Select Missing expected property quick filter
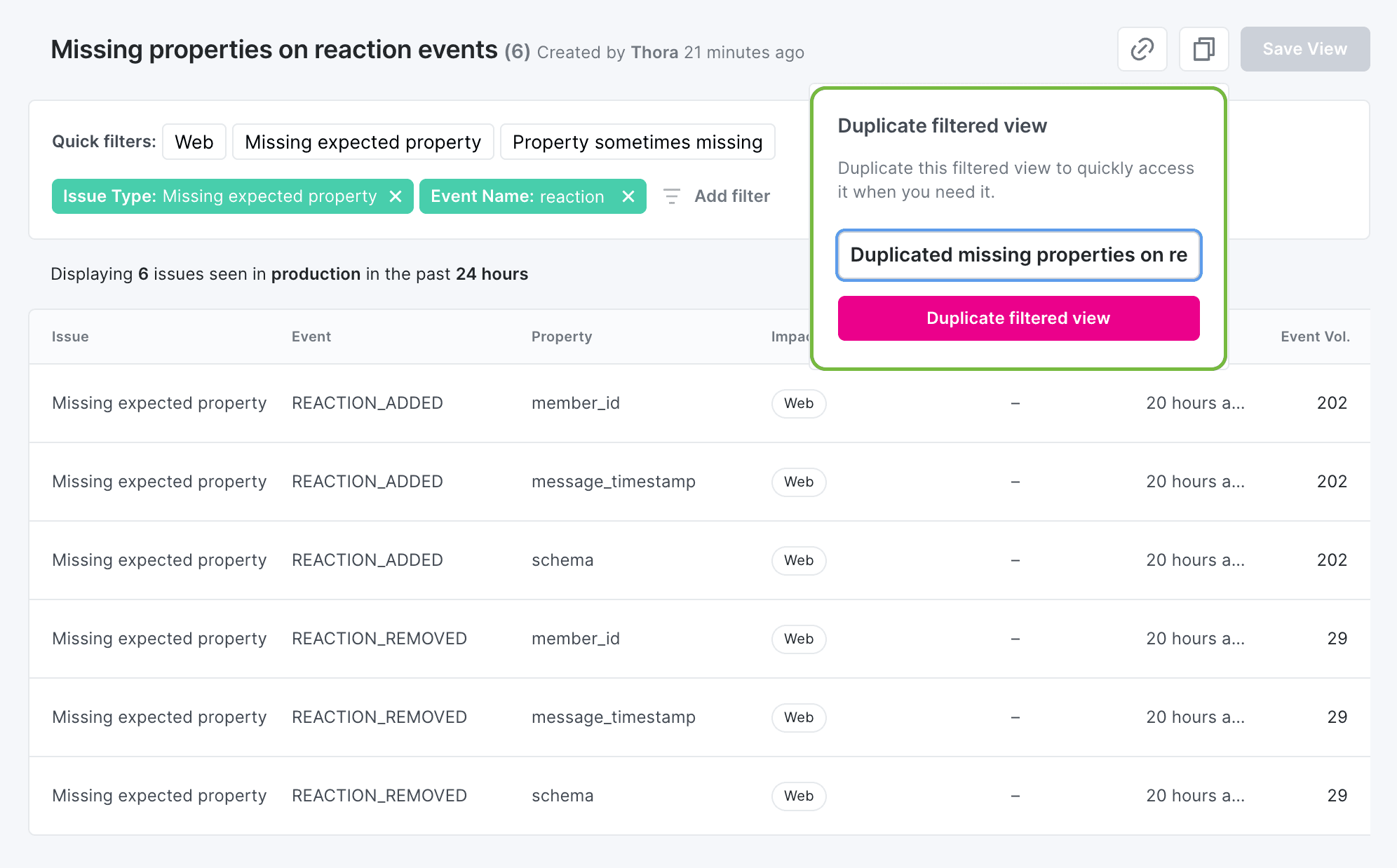The height and width of the screenshot is (868, 1397). (x=362, y=141)
